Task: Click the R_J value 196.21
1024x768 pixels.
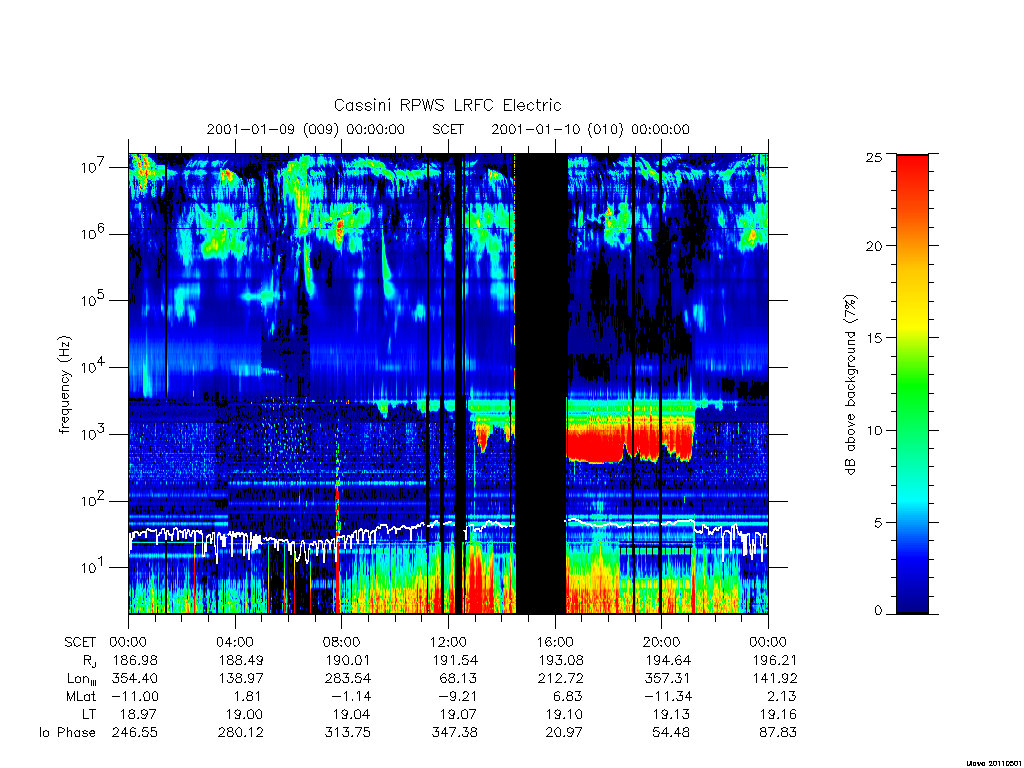Action: (x=775, y=660)
